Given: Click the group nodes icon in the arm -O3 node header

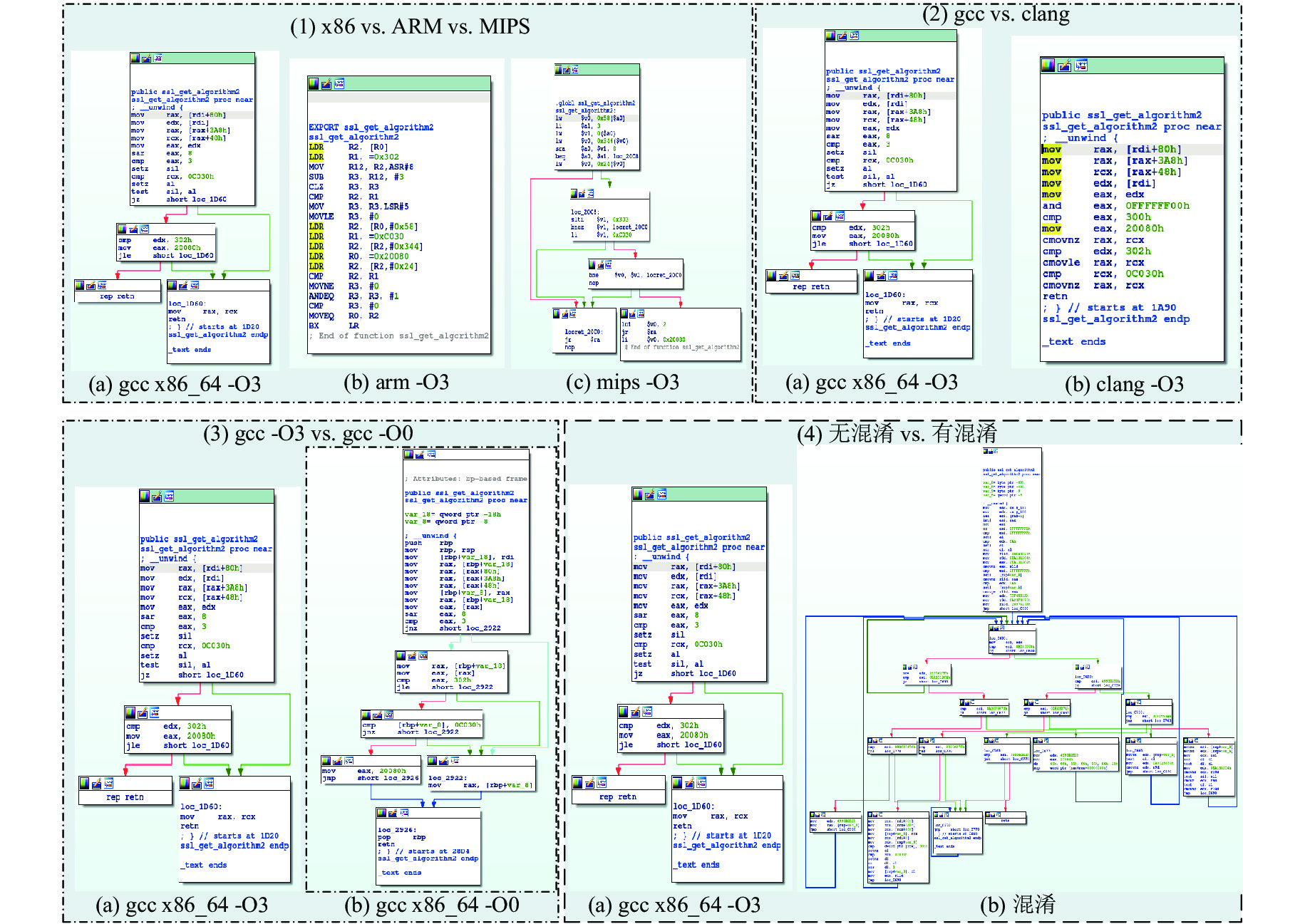Looking at the screenshot, I should point(339,84).
